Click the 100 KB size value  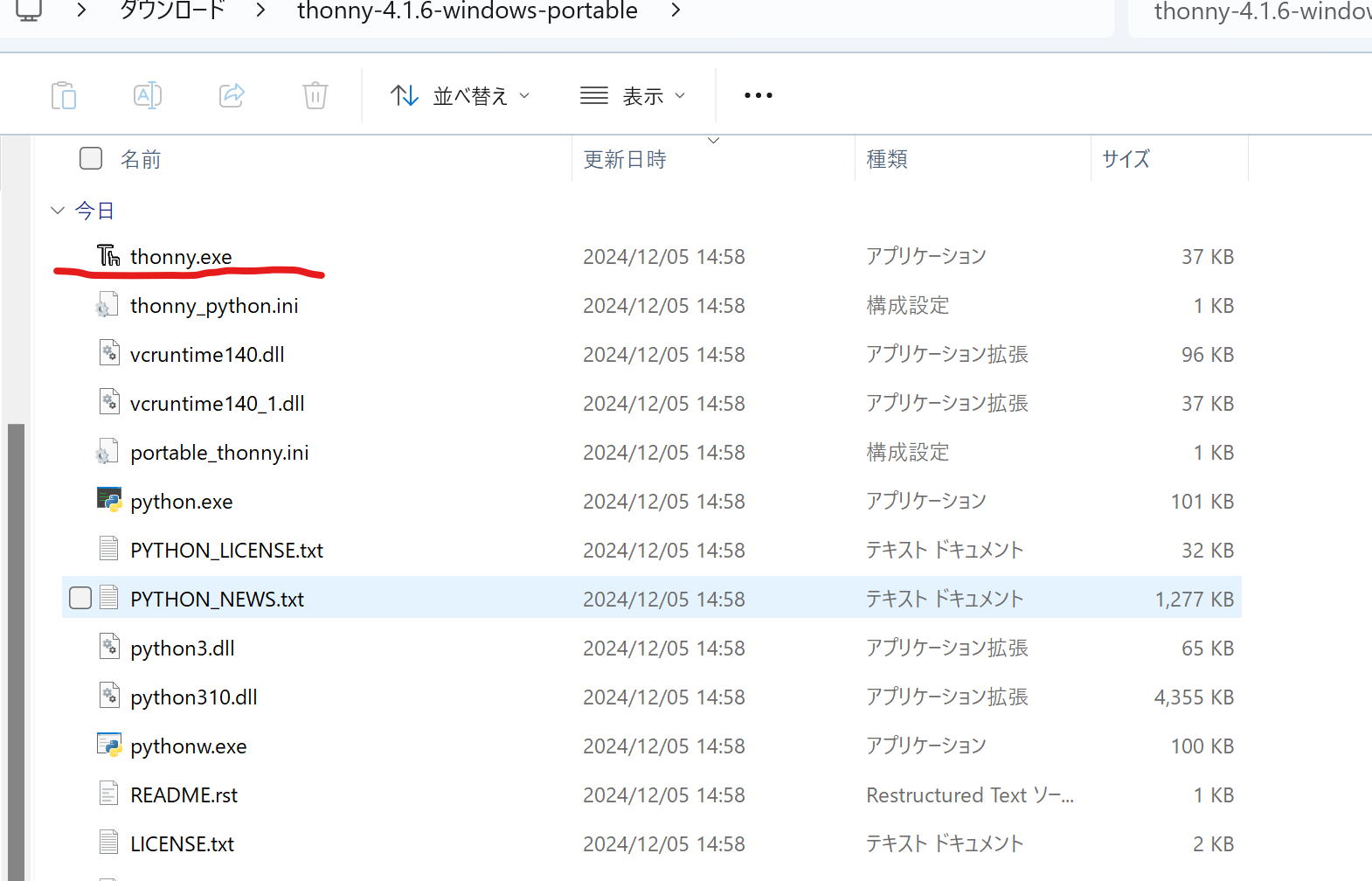[x=1202, y=746]
